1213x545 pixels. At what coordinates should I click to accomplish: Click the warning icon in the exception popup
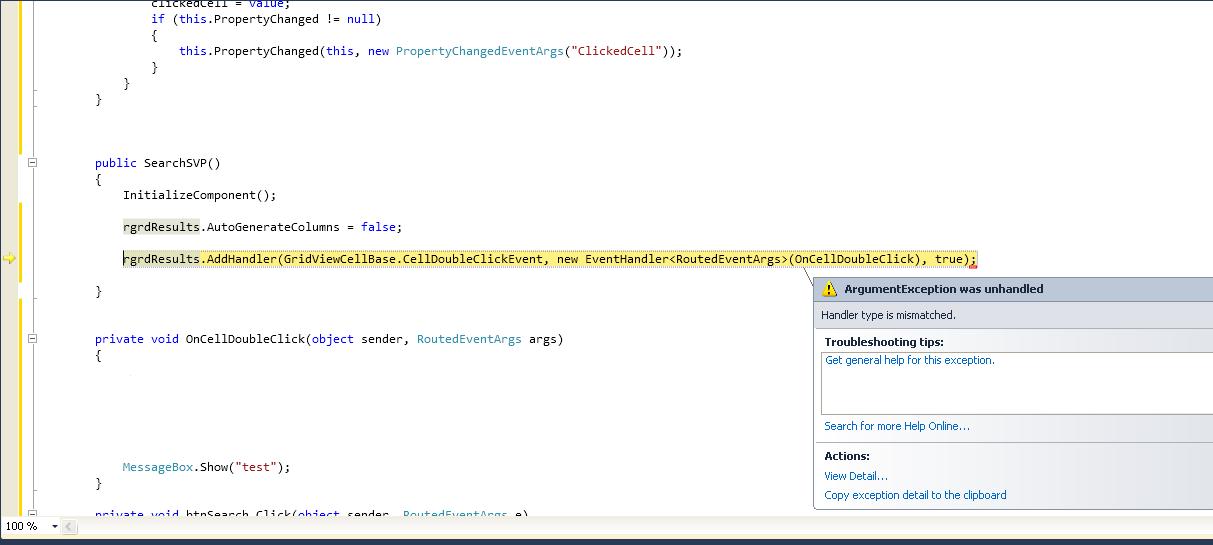point(829,289)
